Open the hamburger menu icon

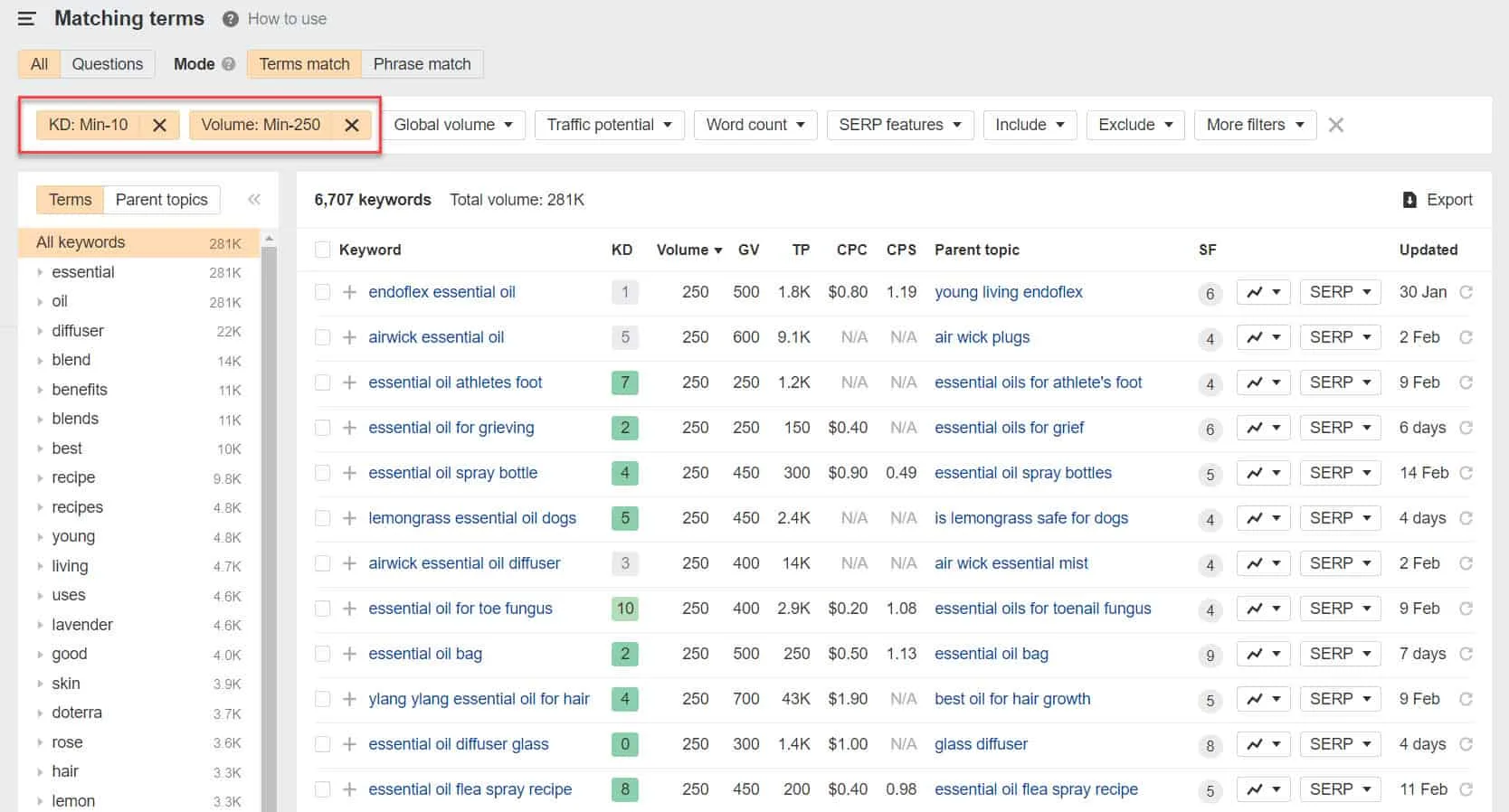click(x=26, y=18)
